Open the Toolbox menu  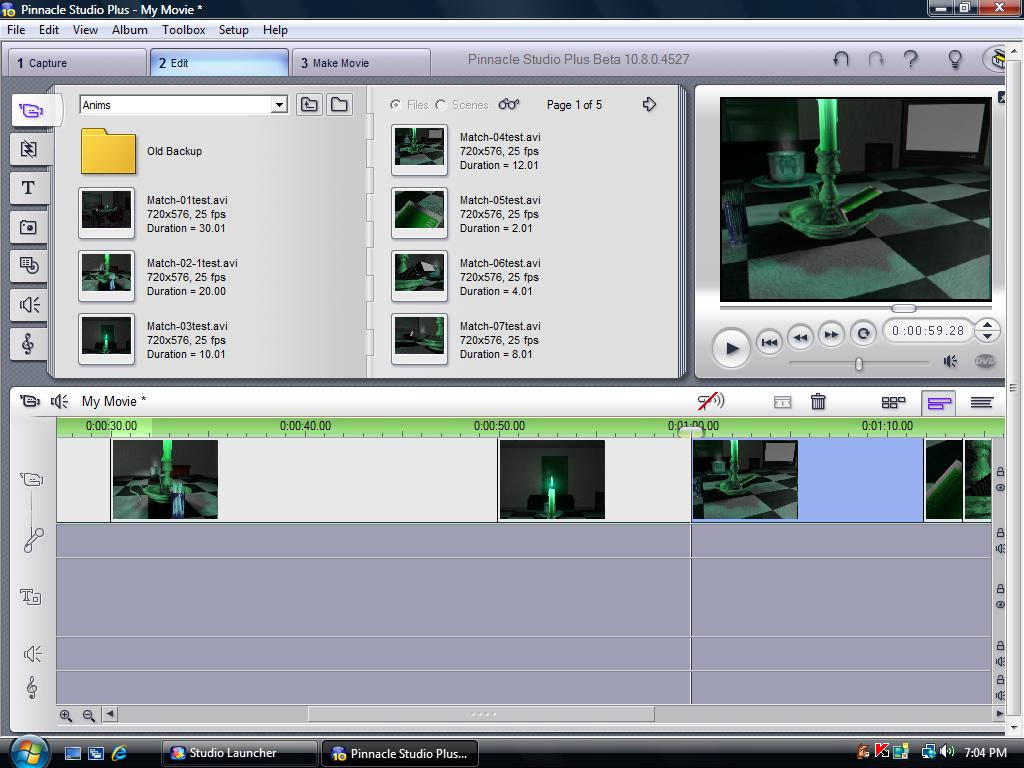coord(184,30)
